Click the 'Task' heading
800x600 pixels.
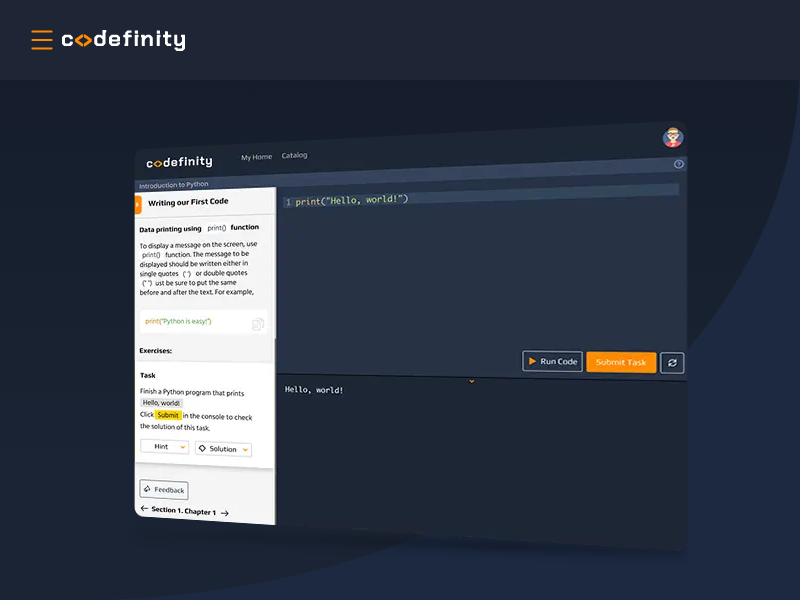coord(147,376)
